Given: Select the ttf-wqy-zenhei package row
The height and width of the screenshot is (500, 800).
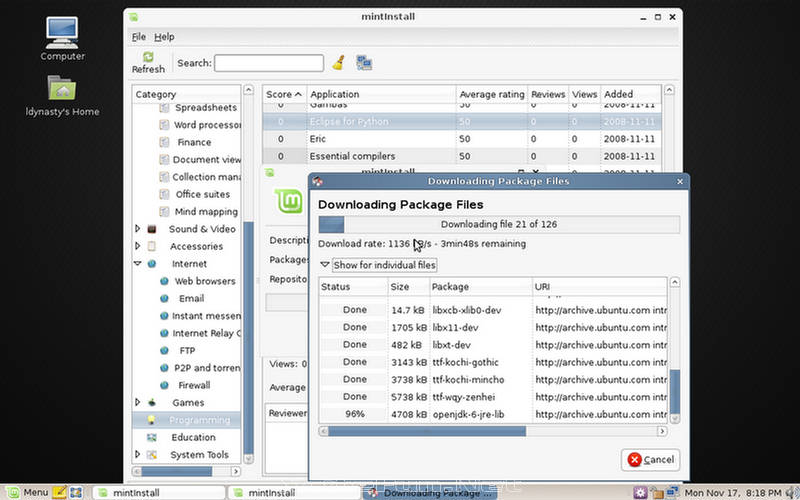Looking at the screenshot, I should [493, 397].
